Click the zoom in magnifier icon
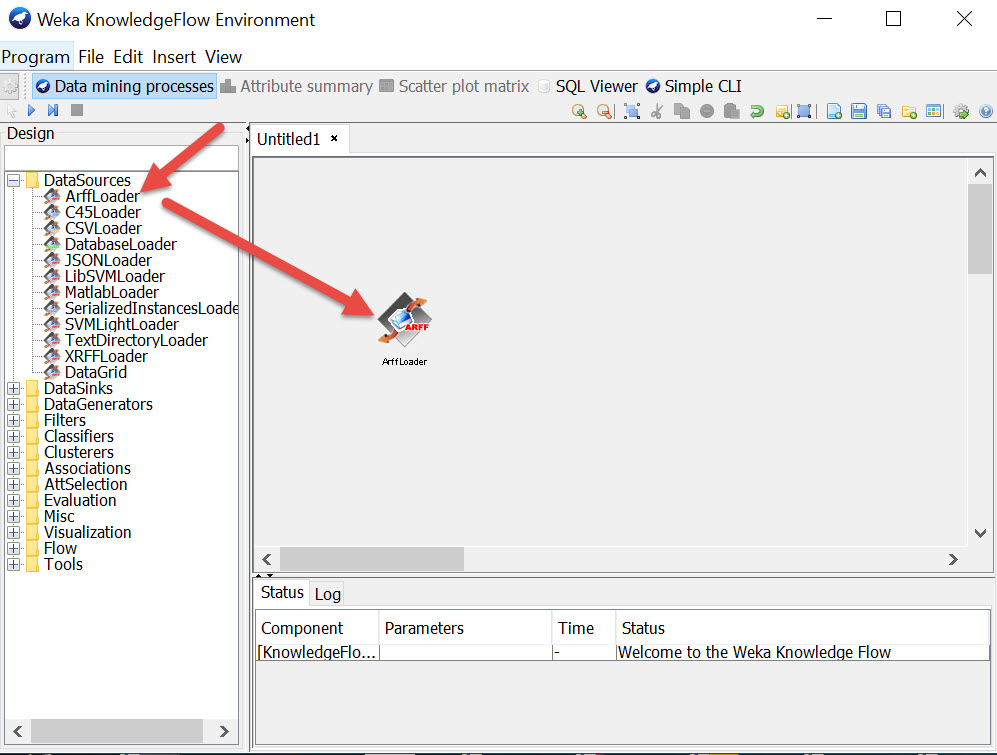The height and width of the screenshot is (755, 997). coord(579,111)
